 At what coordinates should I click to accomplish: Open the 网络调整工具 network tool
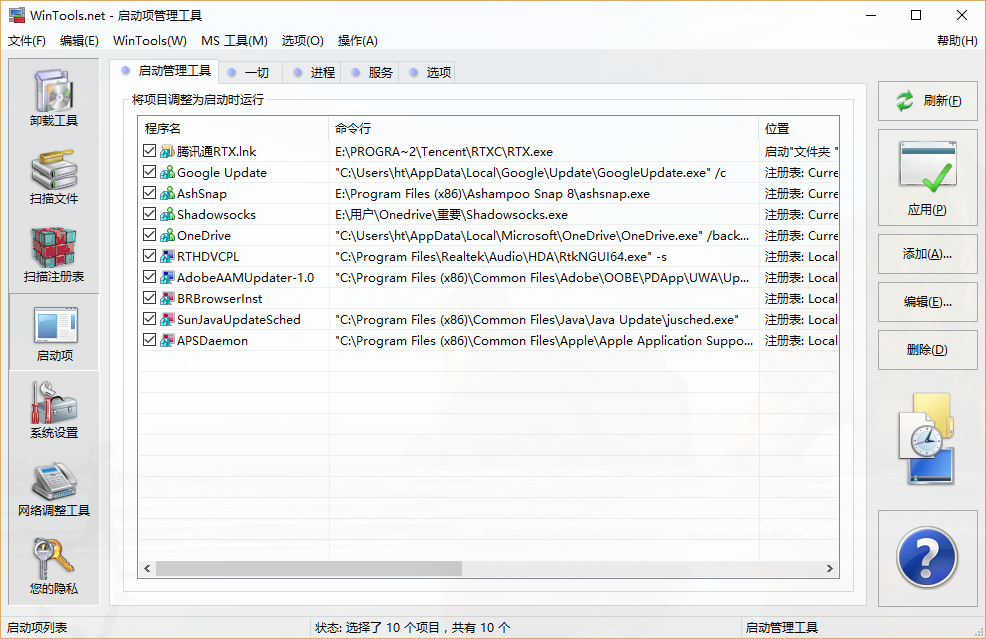[x=54, y=488]
